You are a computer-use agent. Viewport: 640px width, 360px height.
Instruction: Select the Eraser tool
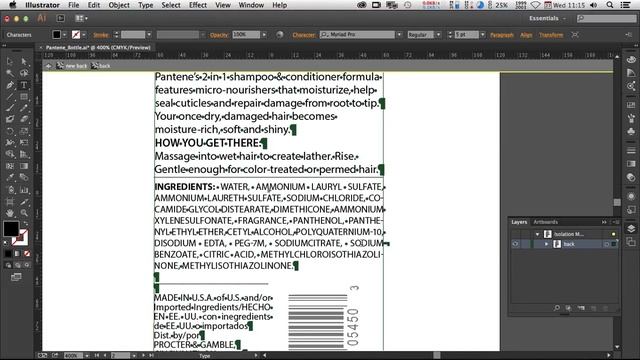24,119
